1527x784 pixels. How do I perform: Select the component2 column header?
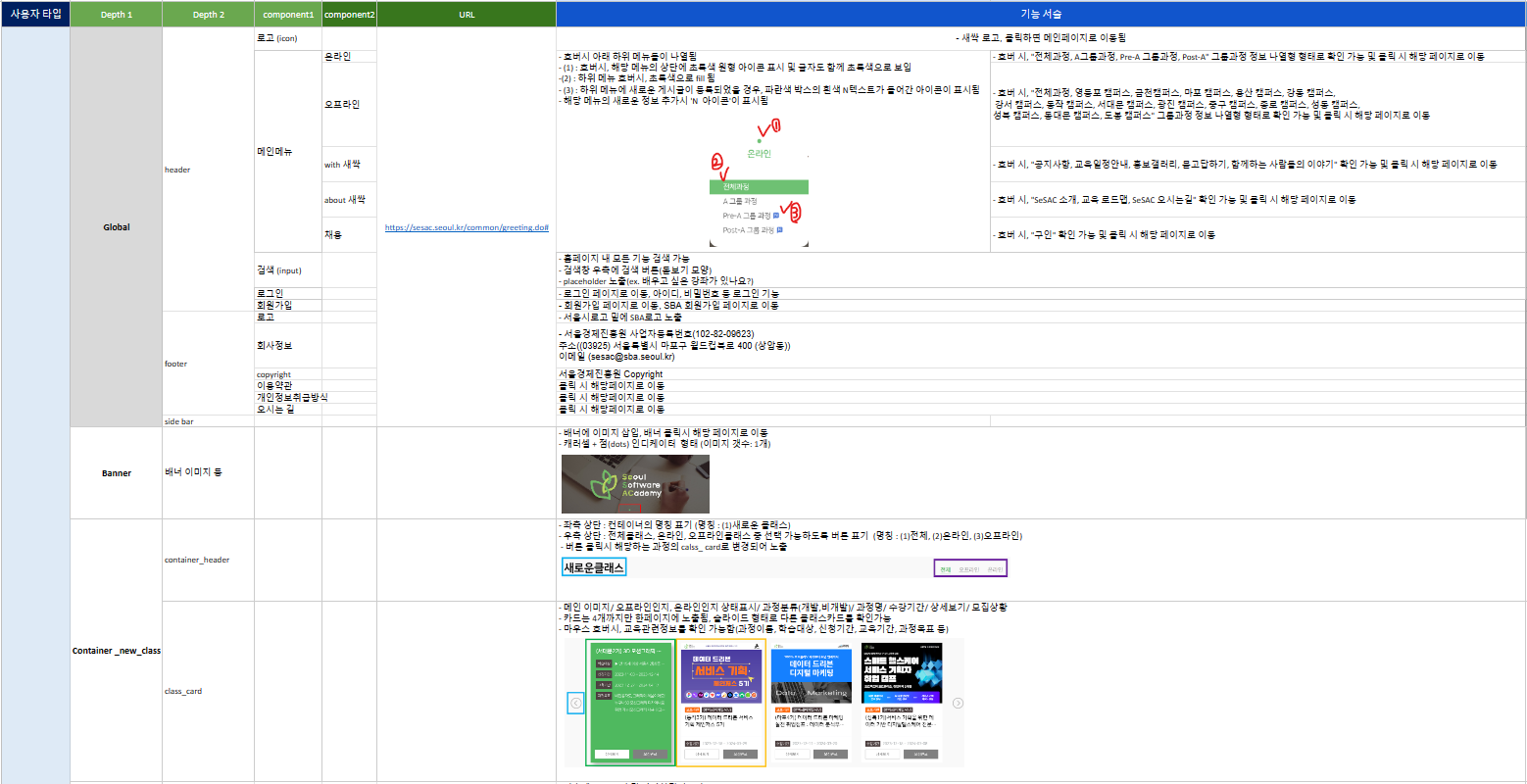(350, 14)
